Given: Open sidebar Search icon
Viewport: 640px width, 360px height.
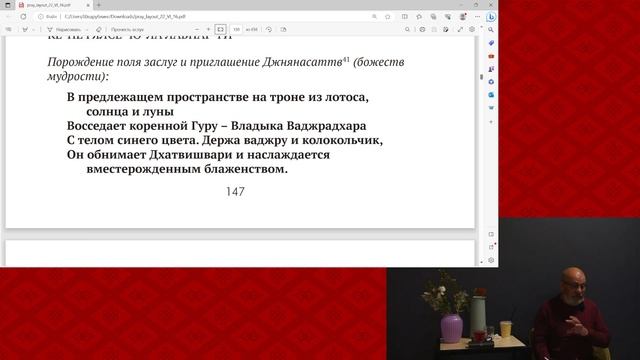Looking at the screenshot, I should click(x=491, y=30).
